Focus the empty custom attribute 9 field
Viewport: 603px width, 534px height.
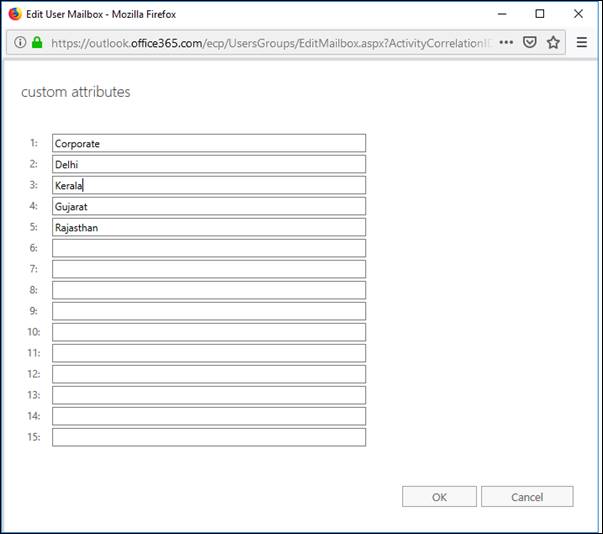209,311
